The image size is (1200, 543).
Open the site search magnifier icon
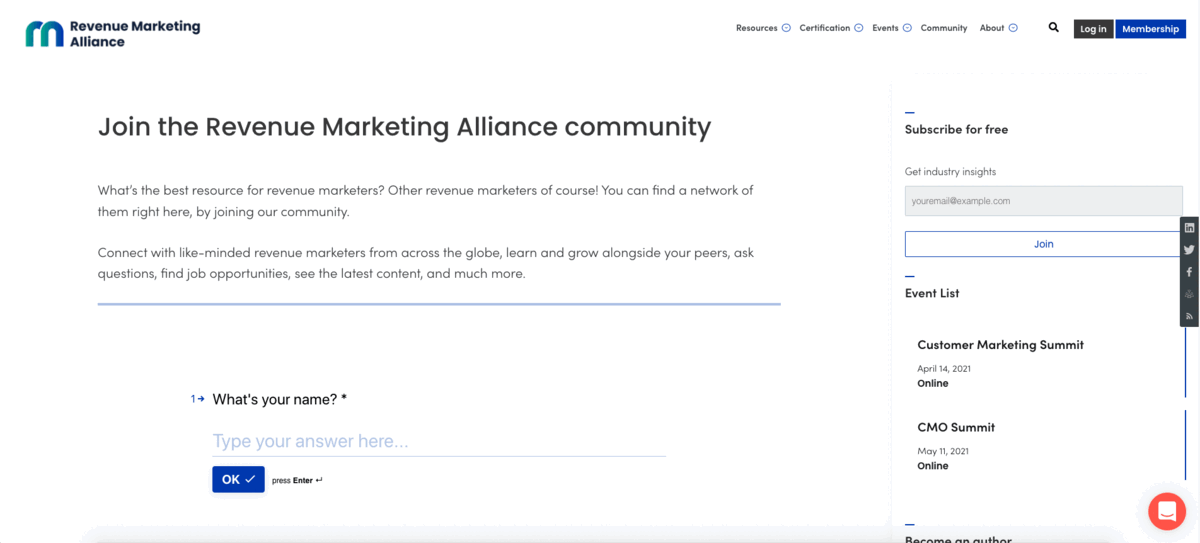point(1053,28)
